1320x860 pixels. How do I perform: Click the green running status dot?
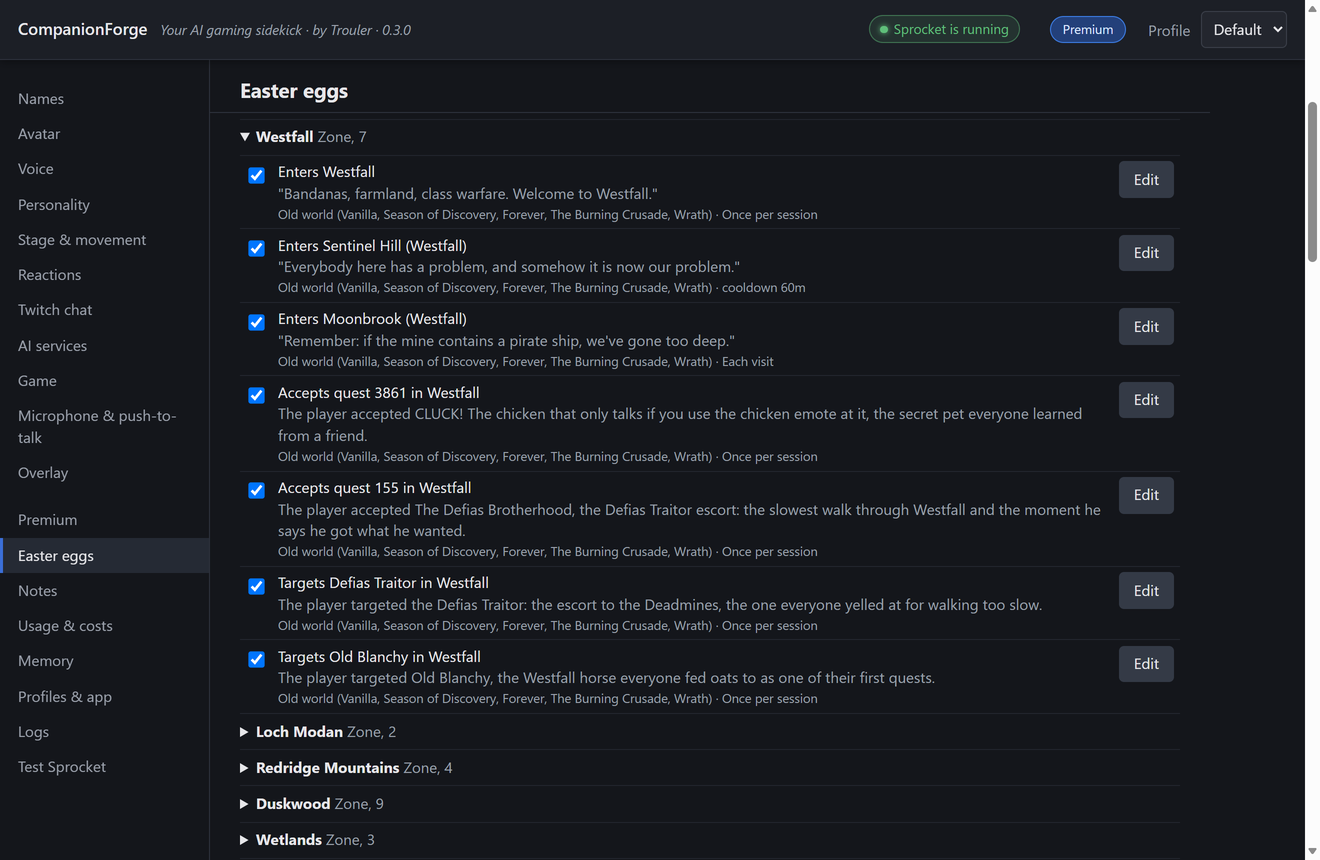click(884, 30)
